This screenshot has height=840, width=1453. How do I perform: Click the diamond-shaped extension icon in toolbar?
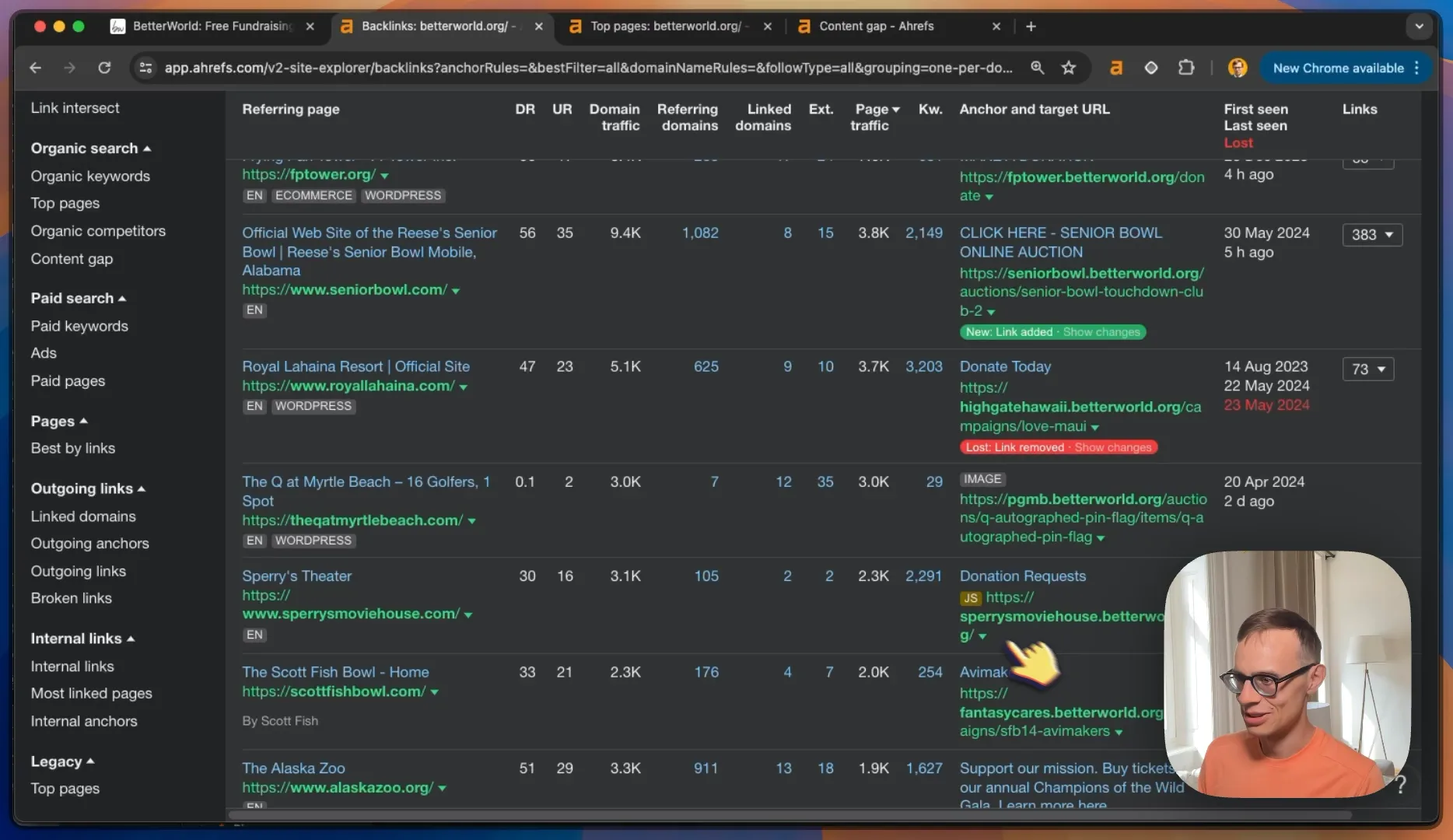coord(1151,68)
